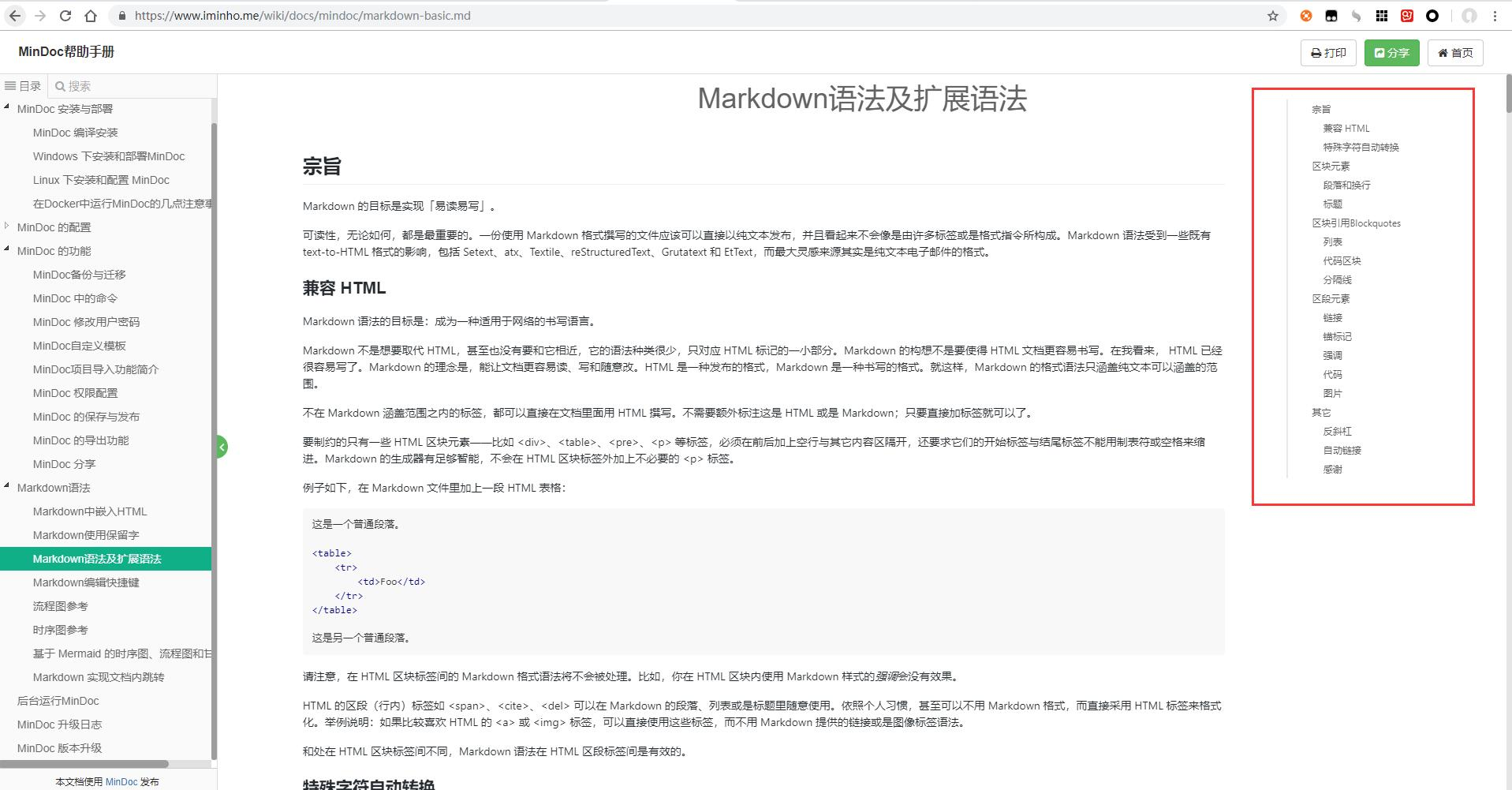Enable the red Qiyimail-style extension toggle icon
This screenshot has width=1512, height=790.
(1407, 15)
